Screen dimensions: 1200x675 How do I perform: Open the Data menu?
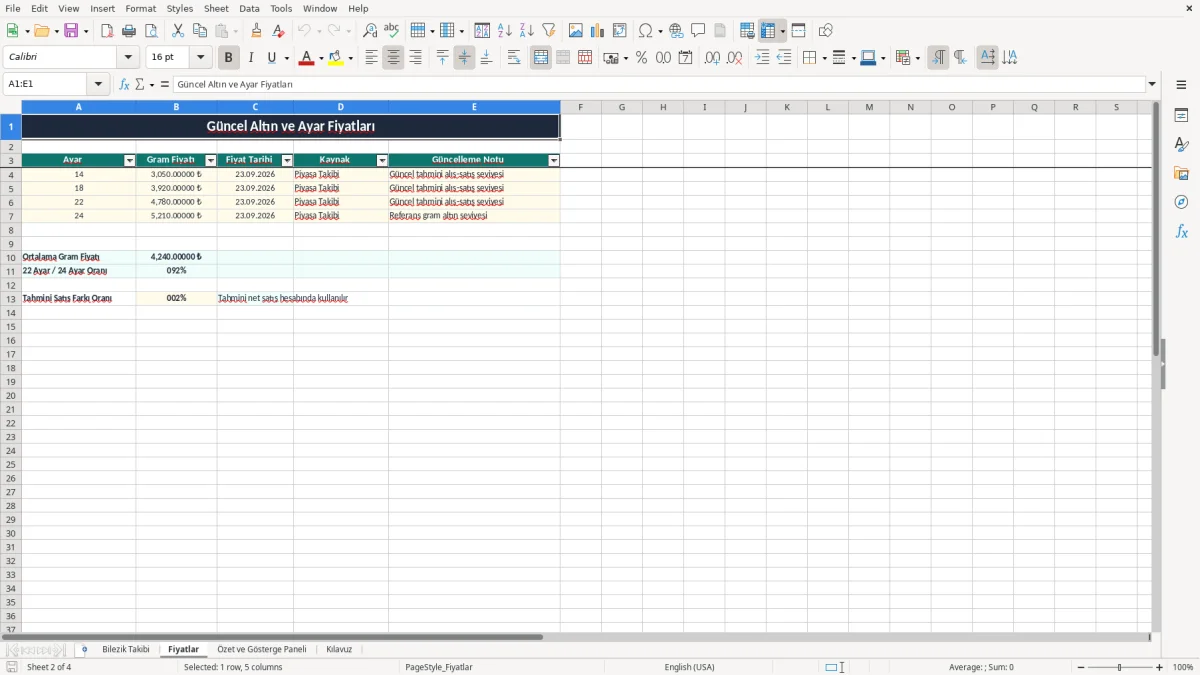click(249, 8)
